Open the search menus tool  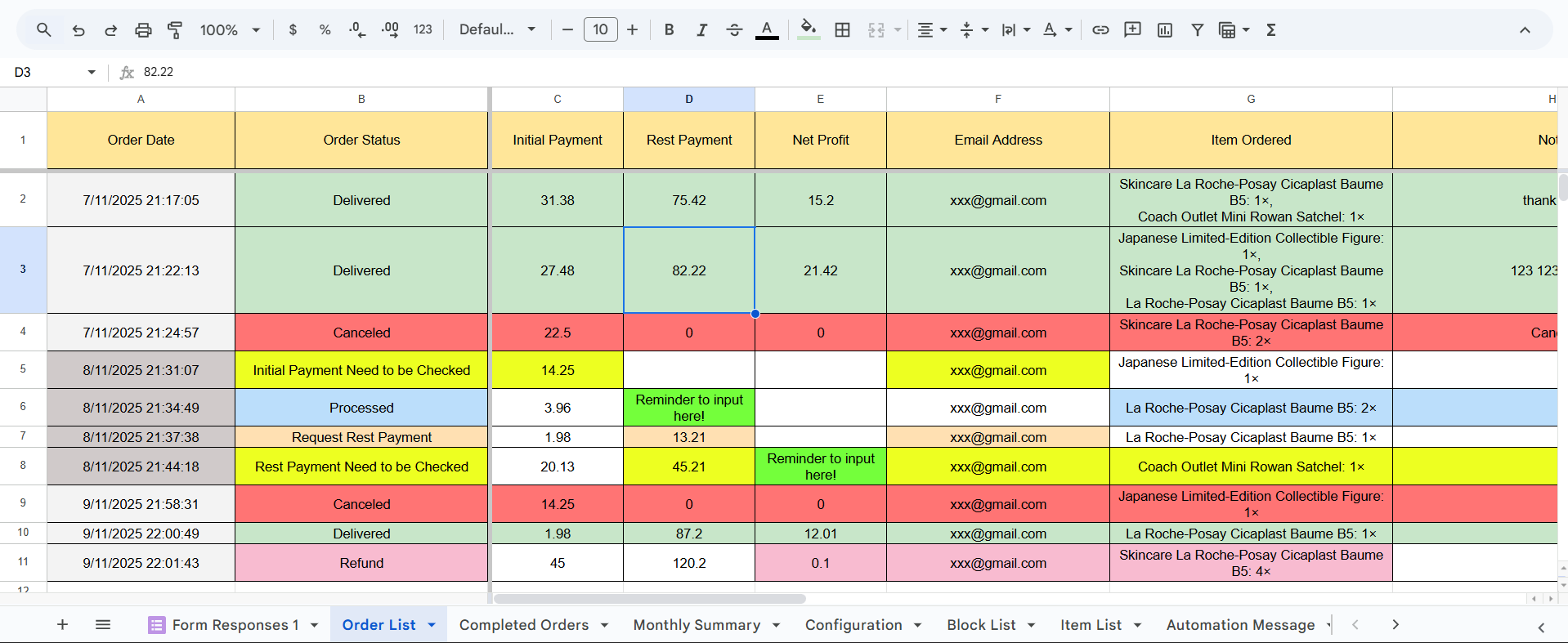[x=44, y=30]
